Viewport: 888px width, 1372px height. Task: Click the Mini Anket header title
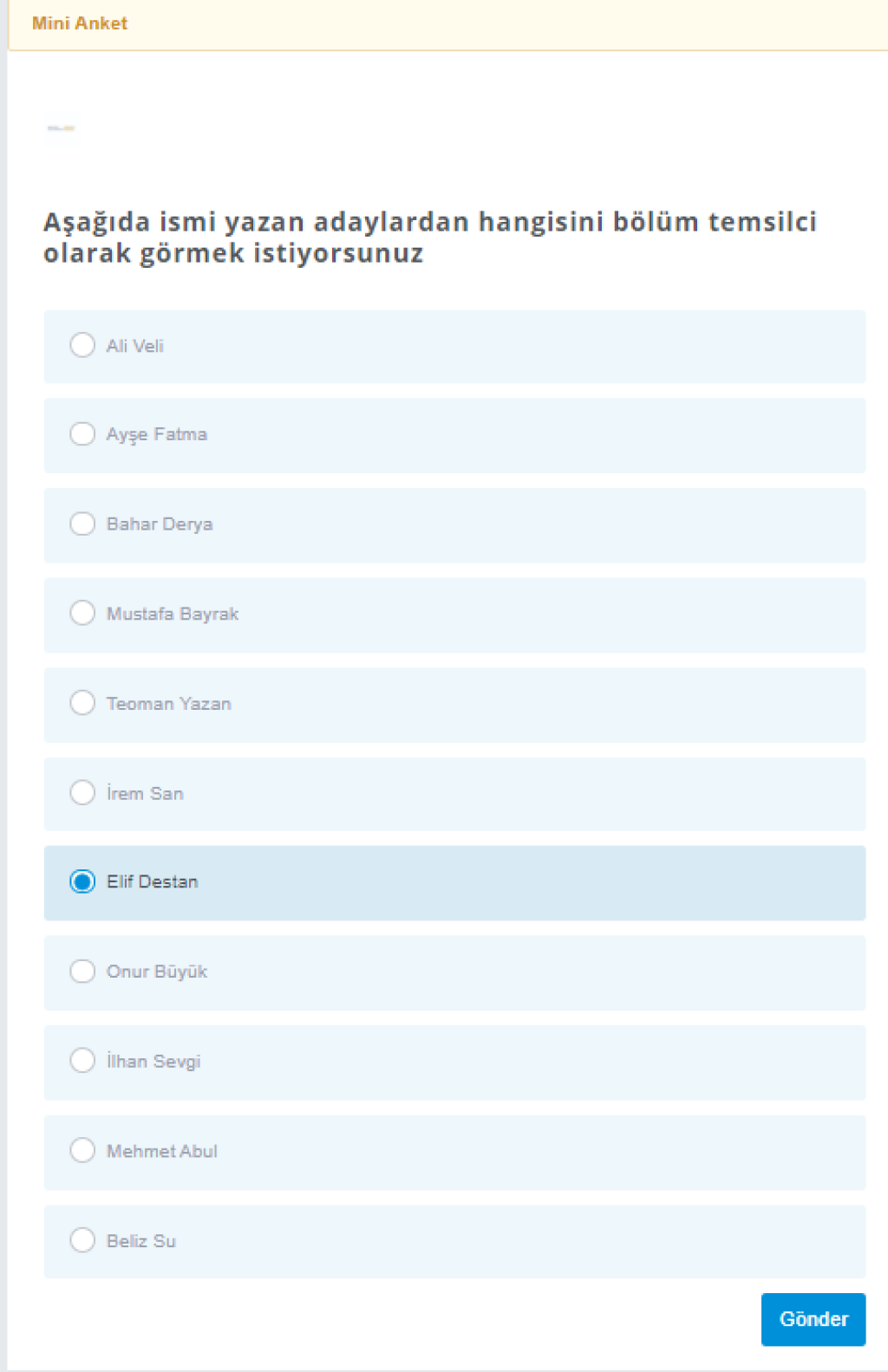(x=80, y=23)
